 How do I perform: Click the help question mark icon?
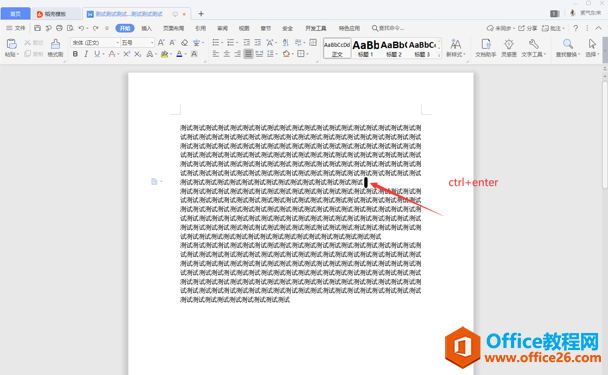coord(576,28)
